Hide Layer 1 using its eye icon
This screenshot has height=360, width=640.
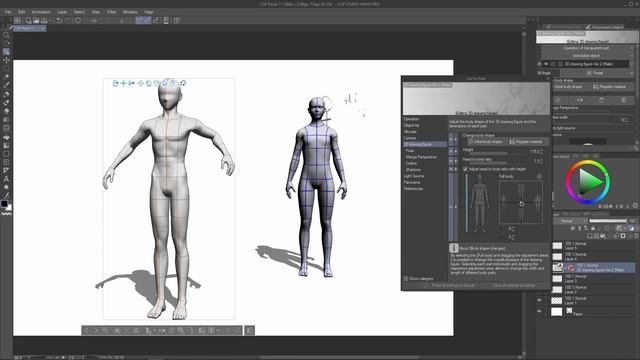(x=540, y=300)
